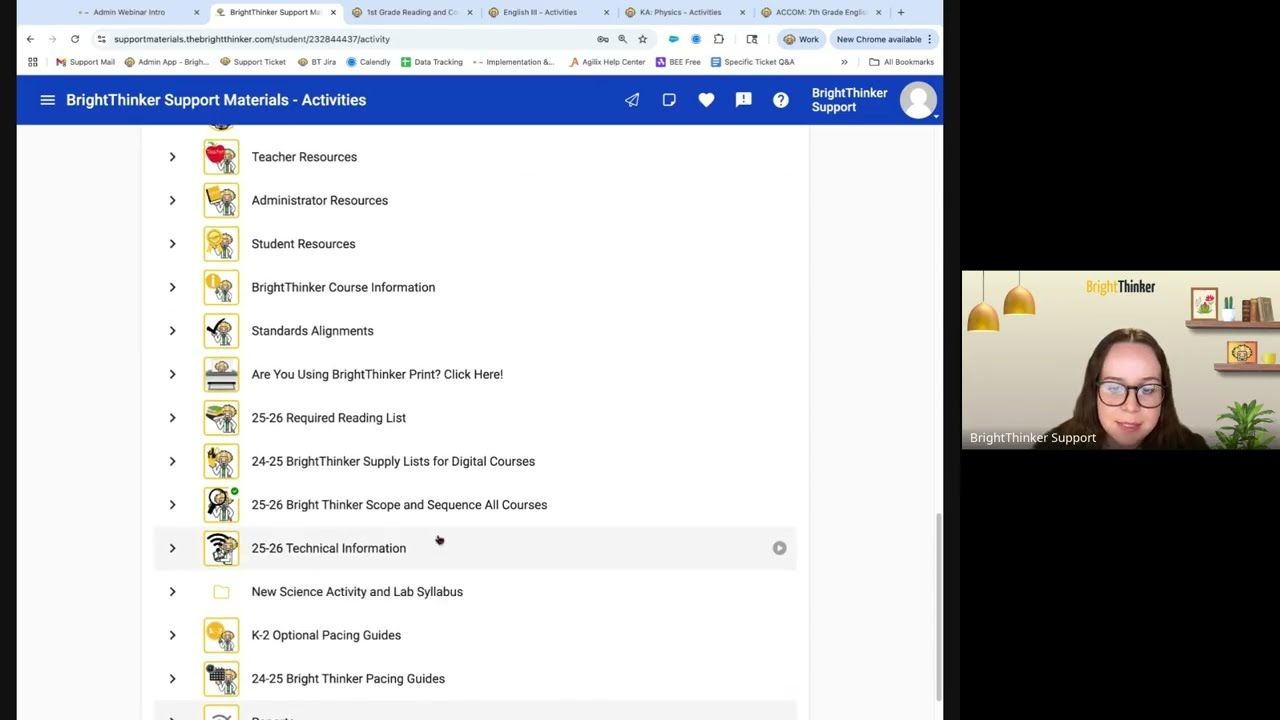Go back with the browser back arrow
This screenshot has width=1280, height=720.
(x=30, y=39)
